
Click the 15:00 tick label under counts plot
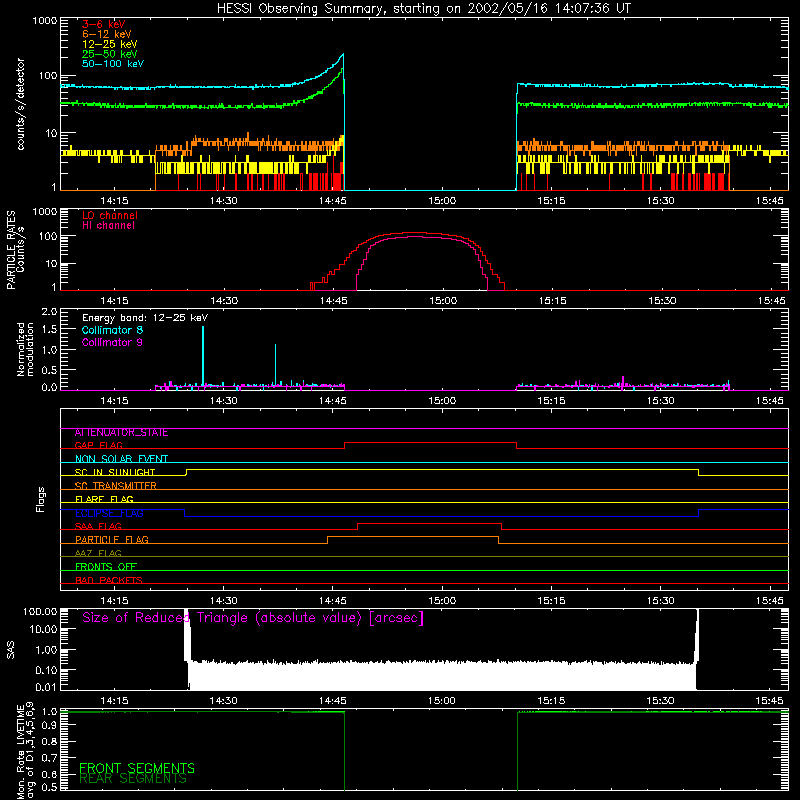pyautogui.click(x=442, y=201)
